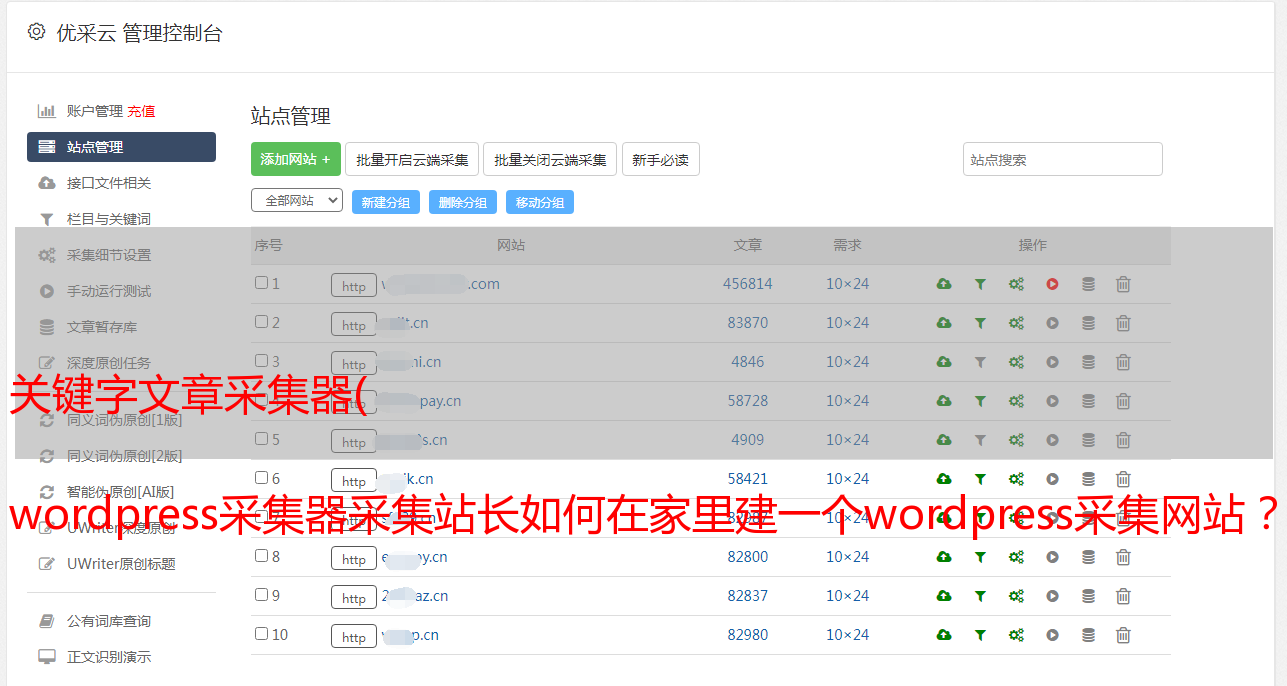This screenshot has width=1287, height=686.
Task: Click trash delete icon in row 1
Action: tap(1123, 284)
